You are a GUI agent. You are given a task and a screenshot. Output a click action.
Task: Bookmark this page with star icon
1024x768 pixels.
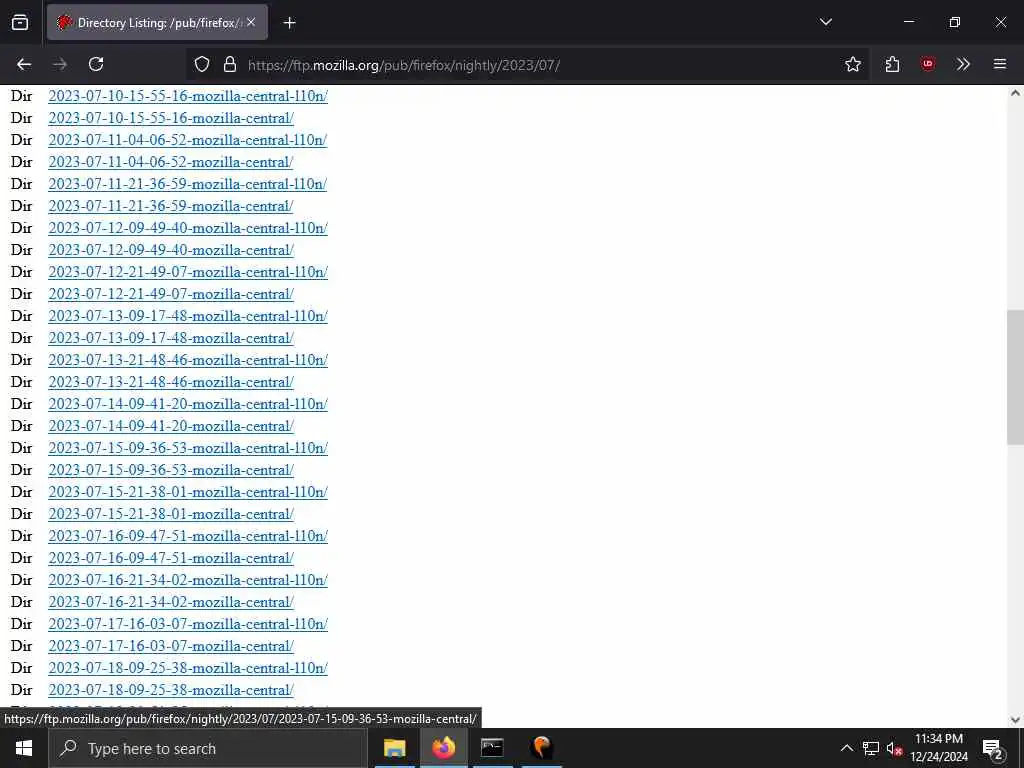coord(852,64)
